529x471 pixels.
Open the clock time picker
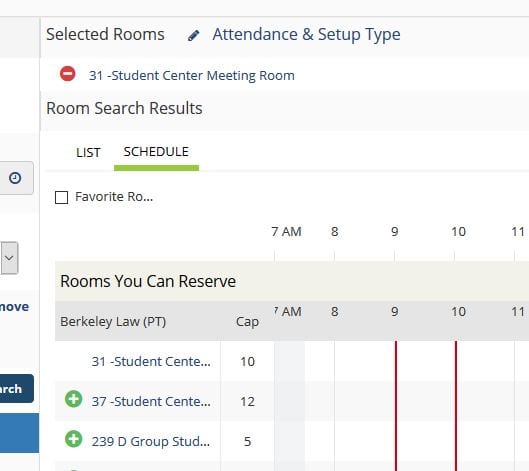(x=15, y=178)
